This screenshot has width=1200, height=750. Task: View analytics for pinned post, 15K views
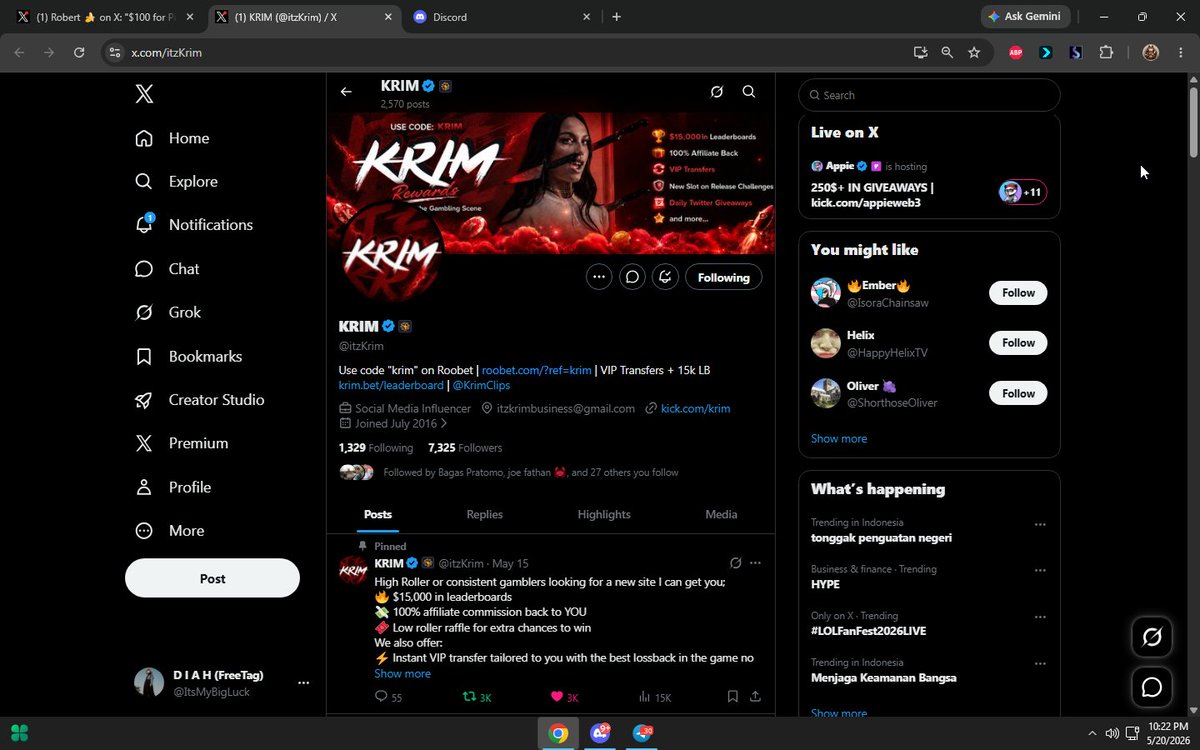pos(655,697)
